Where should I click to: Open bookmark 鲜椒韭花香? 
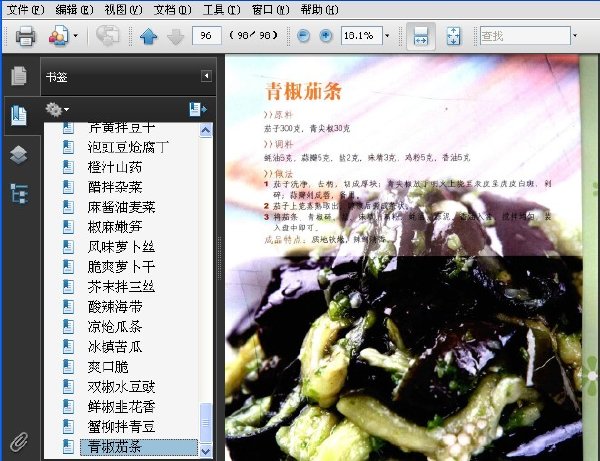[x=121, y=407]
